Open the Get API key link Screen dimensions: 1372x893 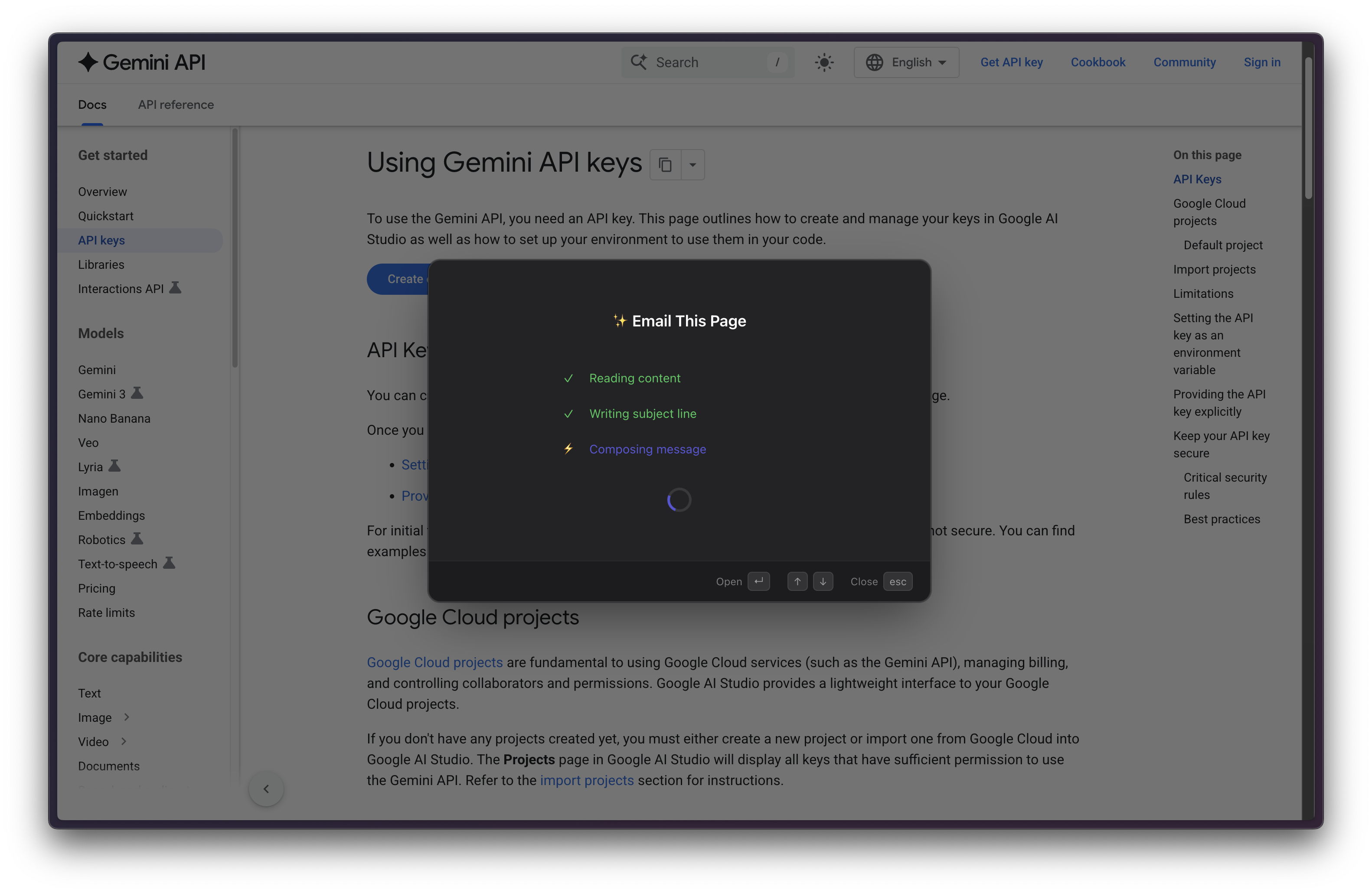click(1011, 62)
